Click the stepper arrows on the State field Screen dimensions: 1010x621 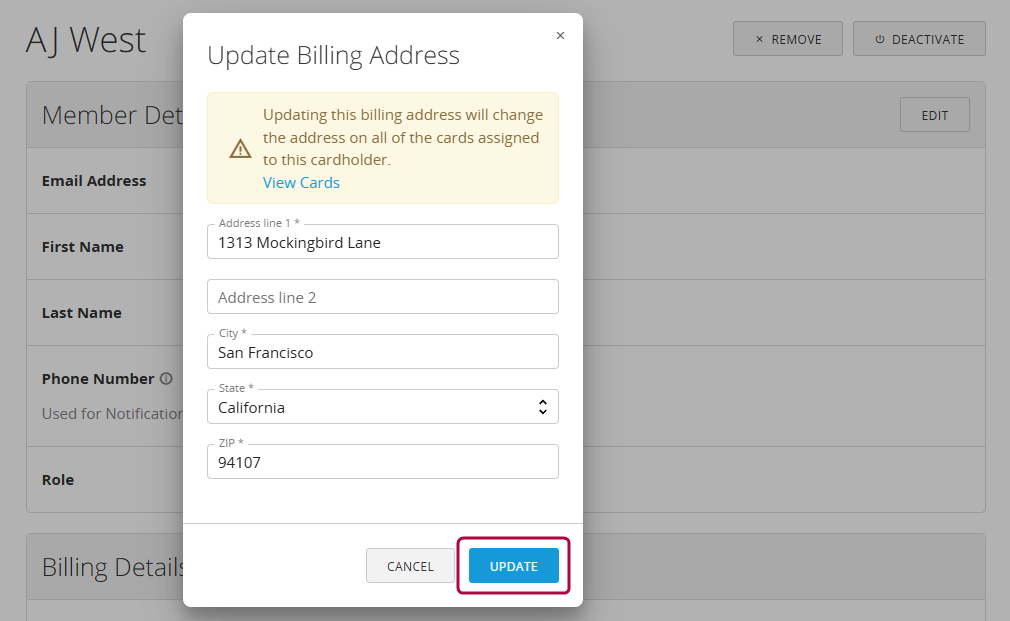[x=542, y=406]
